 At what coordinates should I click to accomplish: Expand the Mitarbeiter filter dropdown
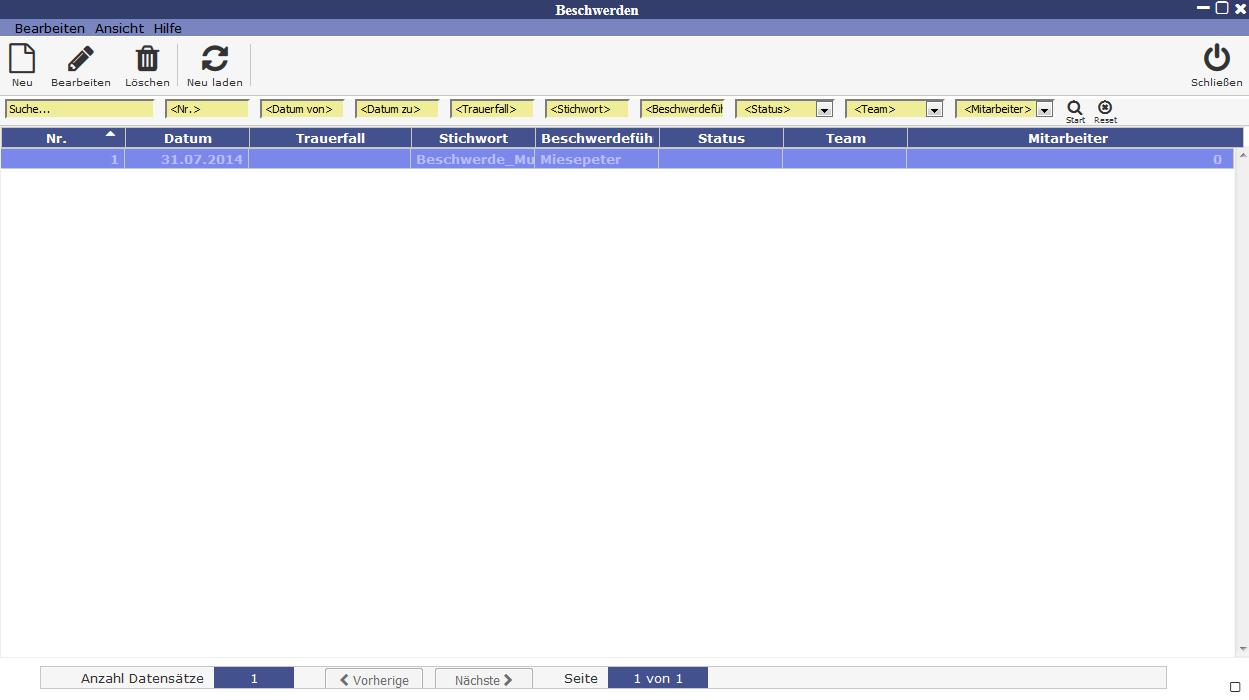[1044, 110]
